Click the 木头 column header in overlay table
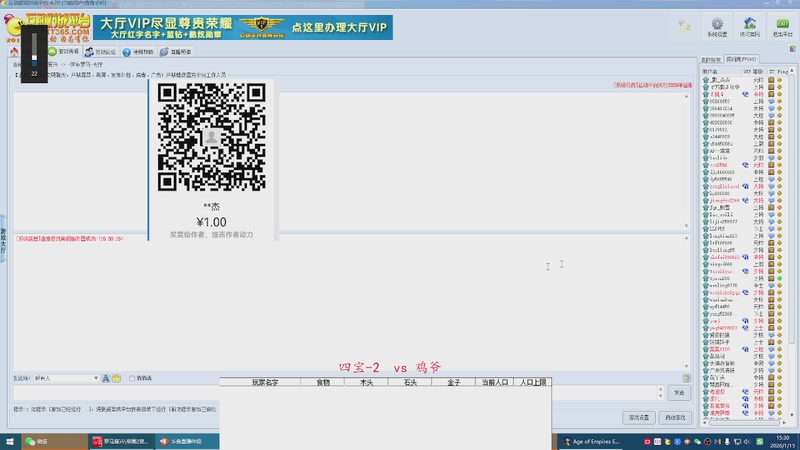Image resolution: width=800 pixels, height=450 pixels. (x=366, y=382)
